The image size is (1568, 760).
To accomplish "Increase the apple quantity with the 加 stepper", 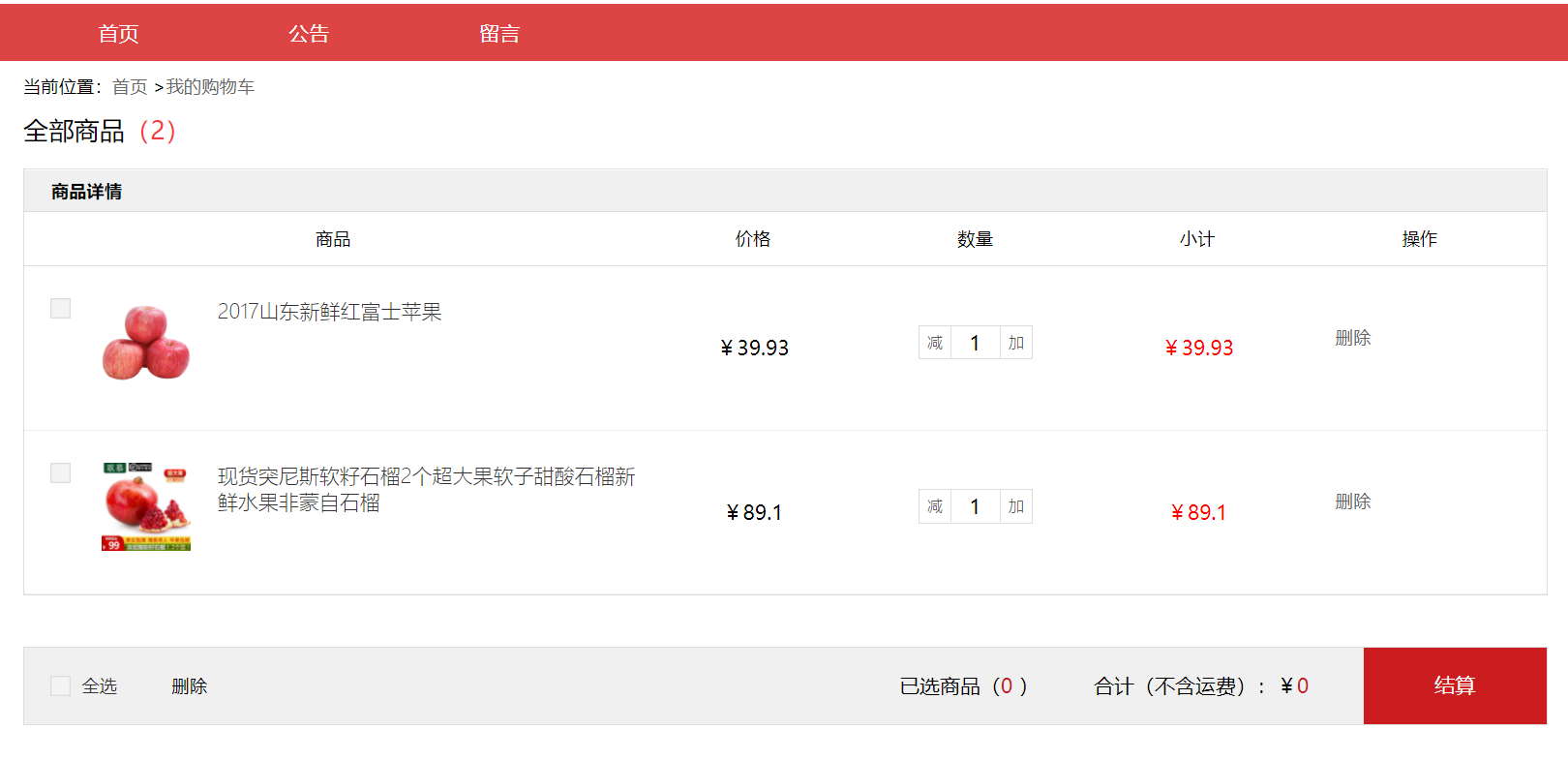I will [x=1014, y=343].
